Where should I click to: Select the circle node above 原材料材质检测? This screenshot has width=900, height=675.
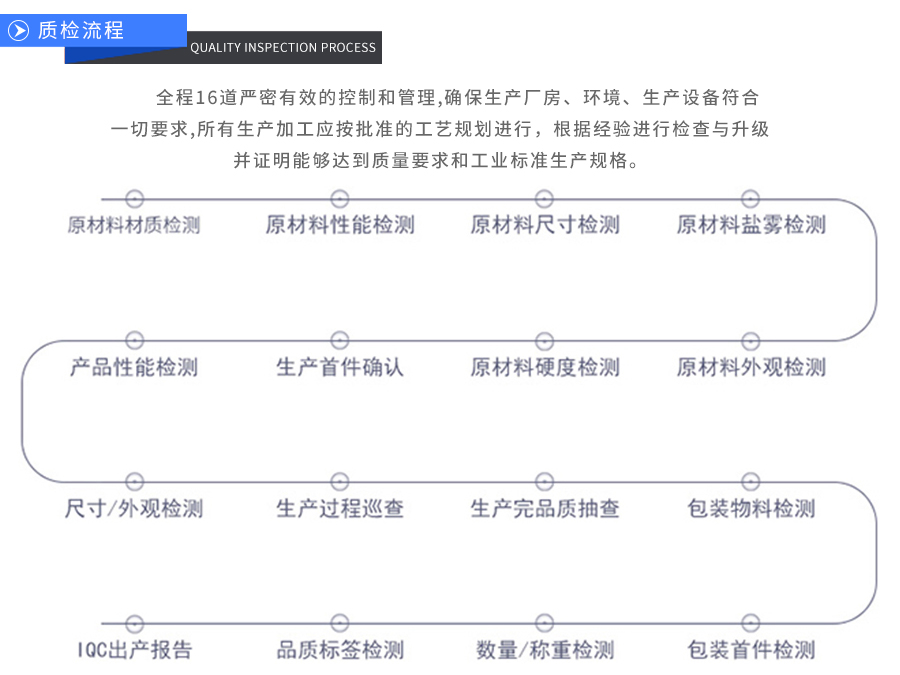coord(135,197)
